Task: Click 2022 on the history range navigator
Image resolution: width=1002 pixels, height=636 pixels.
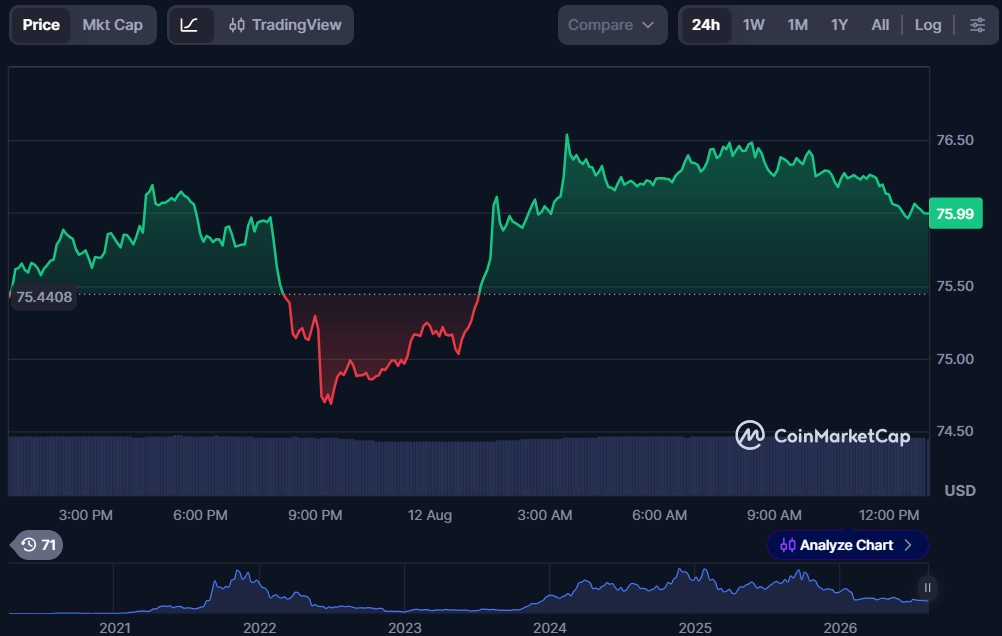Action: 259,628
